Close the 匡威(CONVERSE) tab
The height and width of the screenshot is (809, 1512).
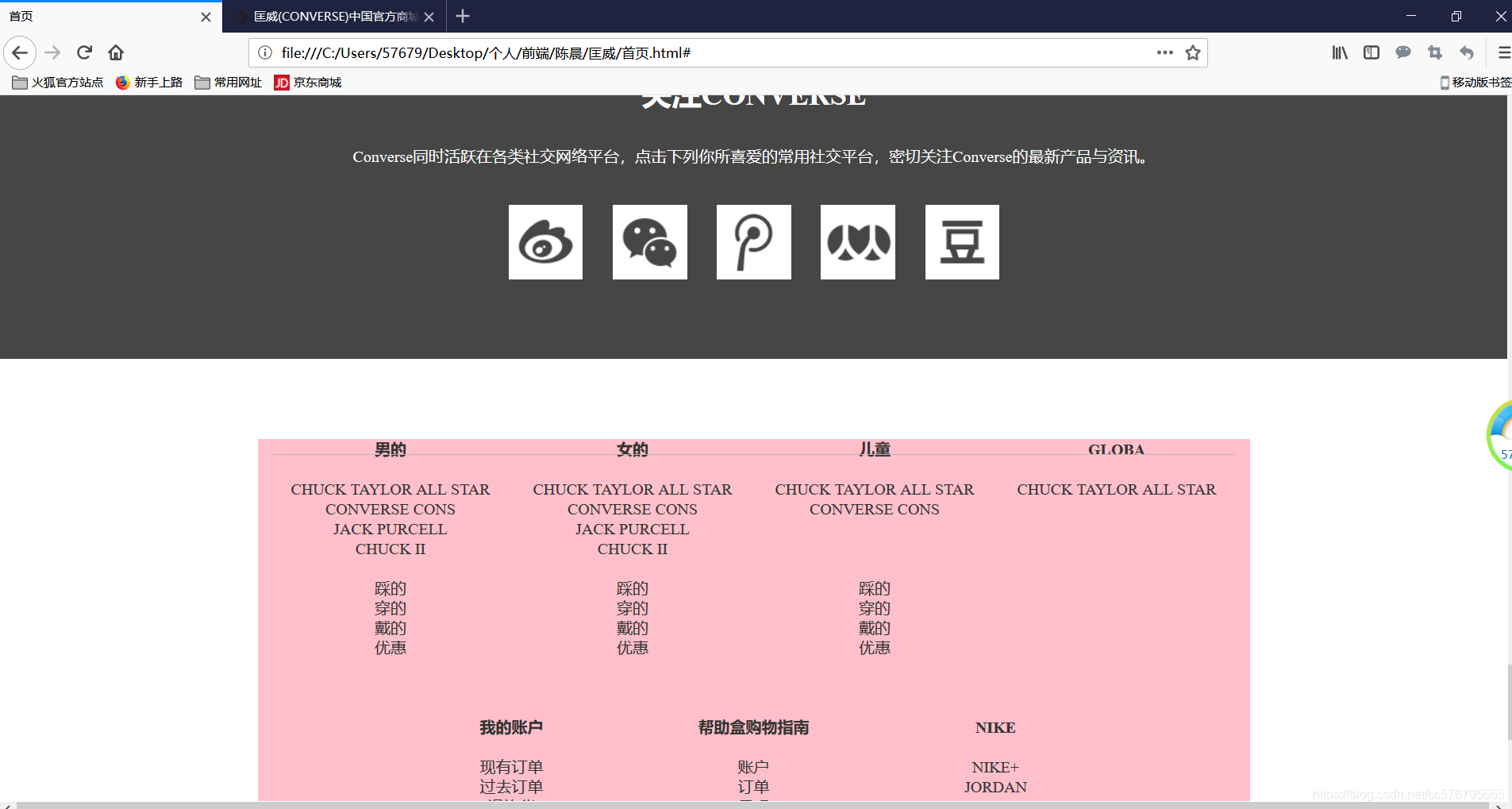click(x=429, y=17)
